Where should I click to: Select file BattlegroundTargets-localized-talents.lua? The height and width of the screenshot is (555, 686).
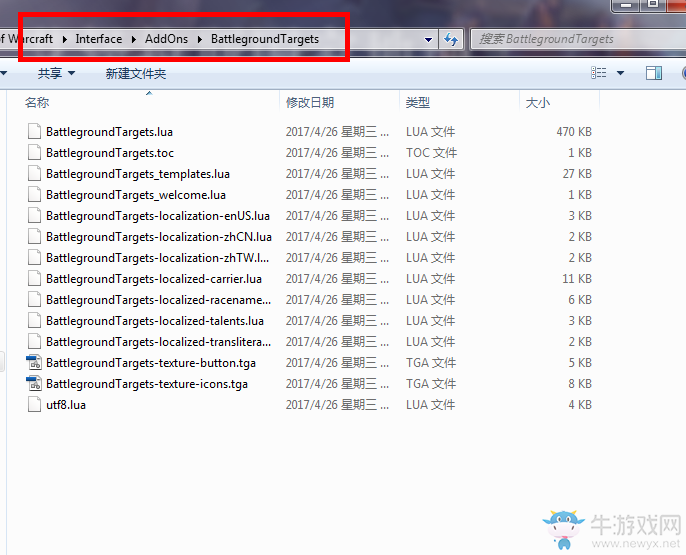pos(155,321)
